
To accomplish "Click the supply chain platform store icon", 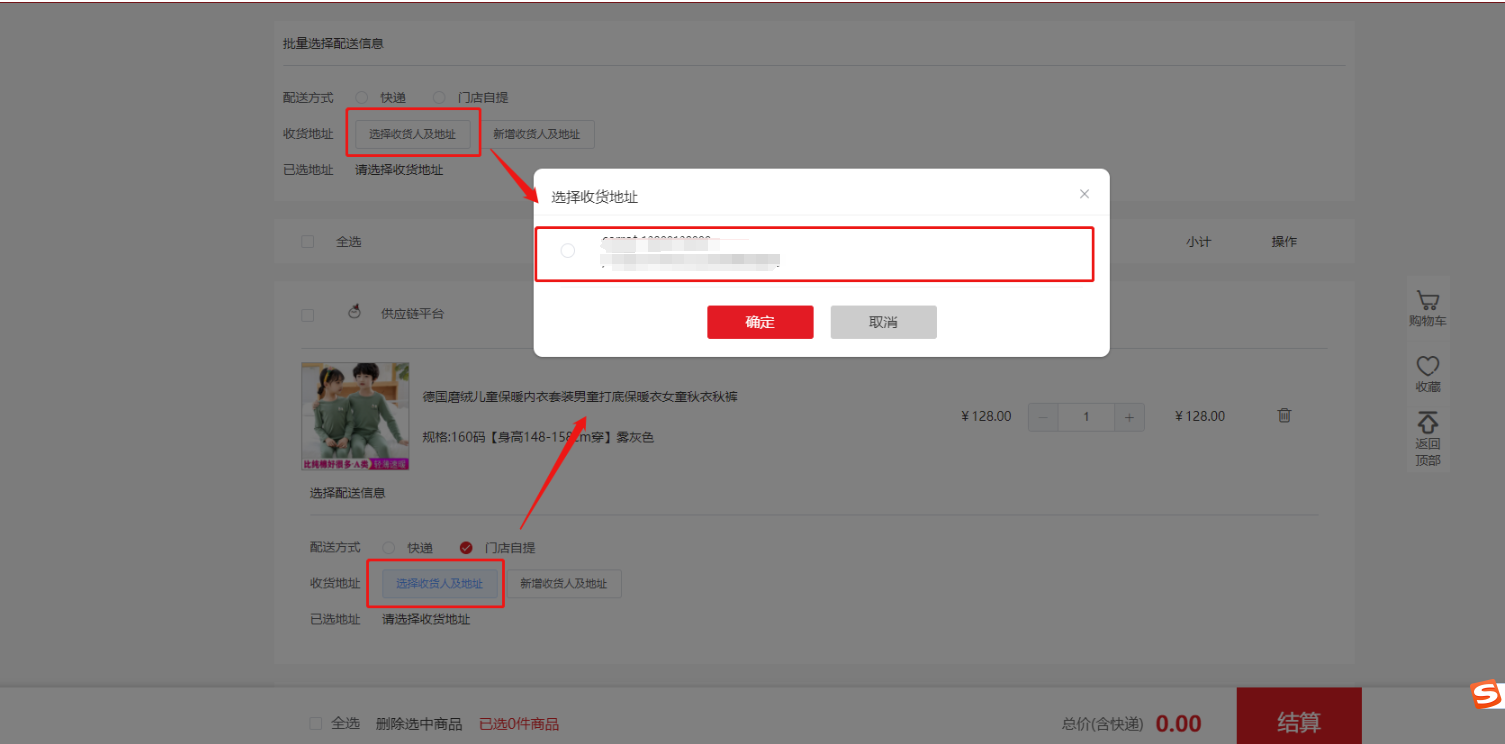I will click(x=354, y=312).
